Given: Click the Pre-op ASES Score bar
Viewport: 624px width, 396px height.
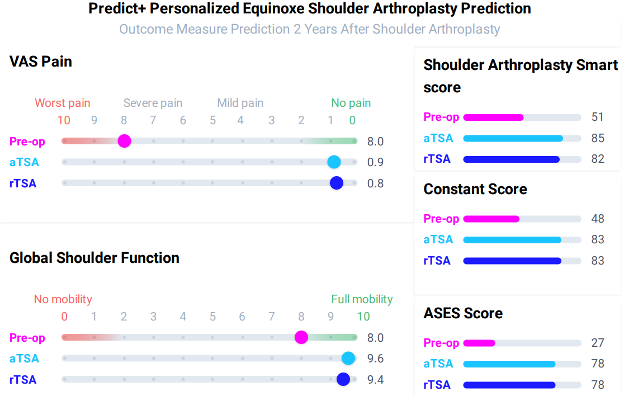Looking at the screenshot, I should point(522,343).
